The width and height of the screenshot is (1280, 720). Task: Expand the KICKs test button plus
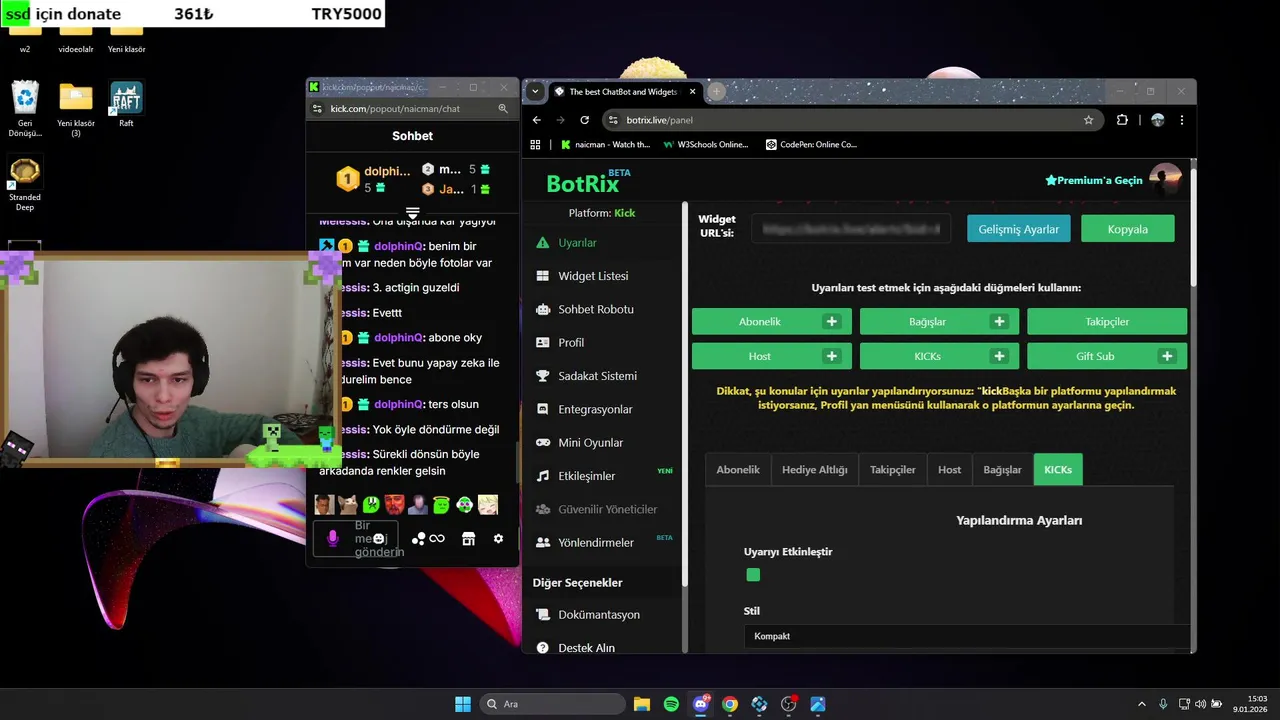(x=999, y=356)
